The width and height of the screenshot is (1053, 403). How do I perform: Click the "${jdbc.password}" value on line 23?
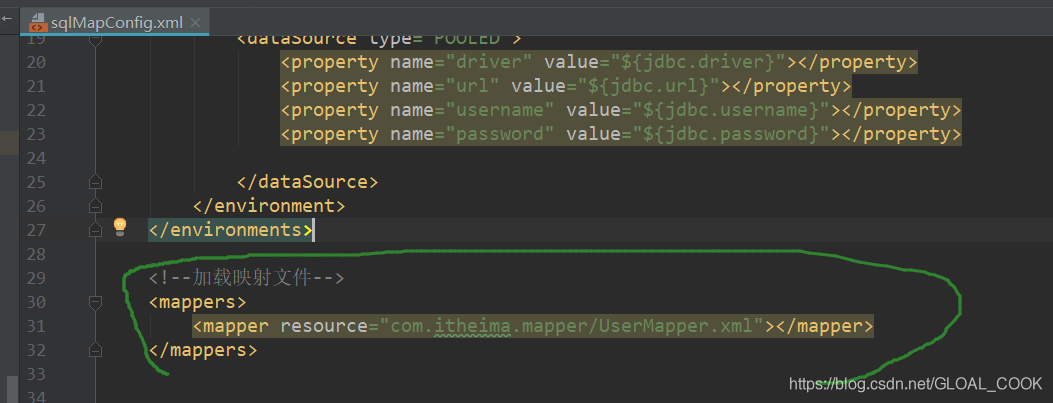click(731, 134)
